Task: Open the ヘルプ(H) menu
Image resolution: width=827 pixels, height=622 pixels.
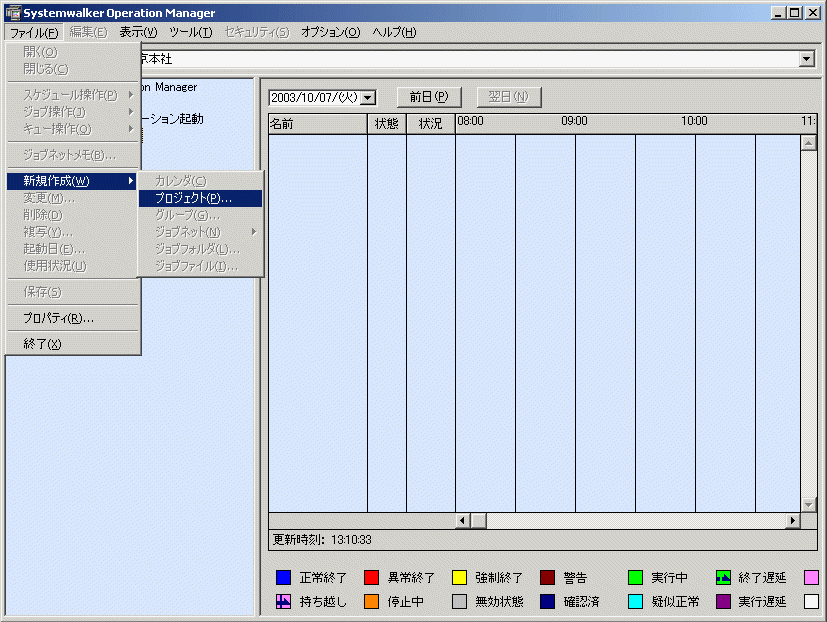Action: 395,33
